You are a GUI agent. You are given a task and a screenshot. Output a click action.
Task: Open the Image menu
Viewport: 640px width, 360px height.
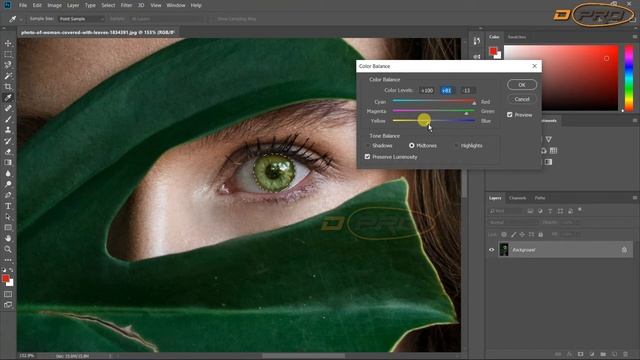(54, 5)
